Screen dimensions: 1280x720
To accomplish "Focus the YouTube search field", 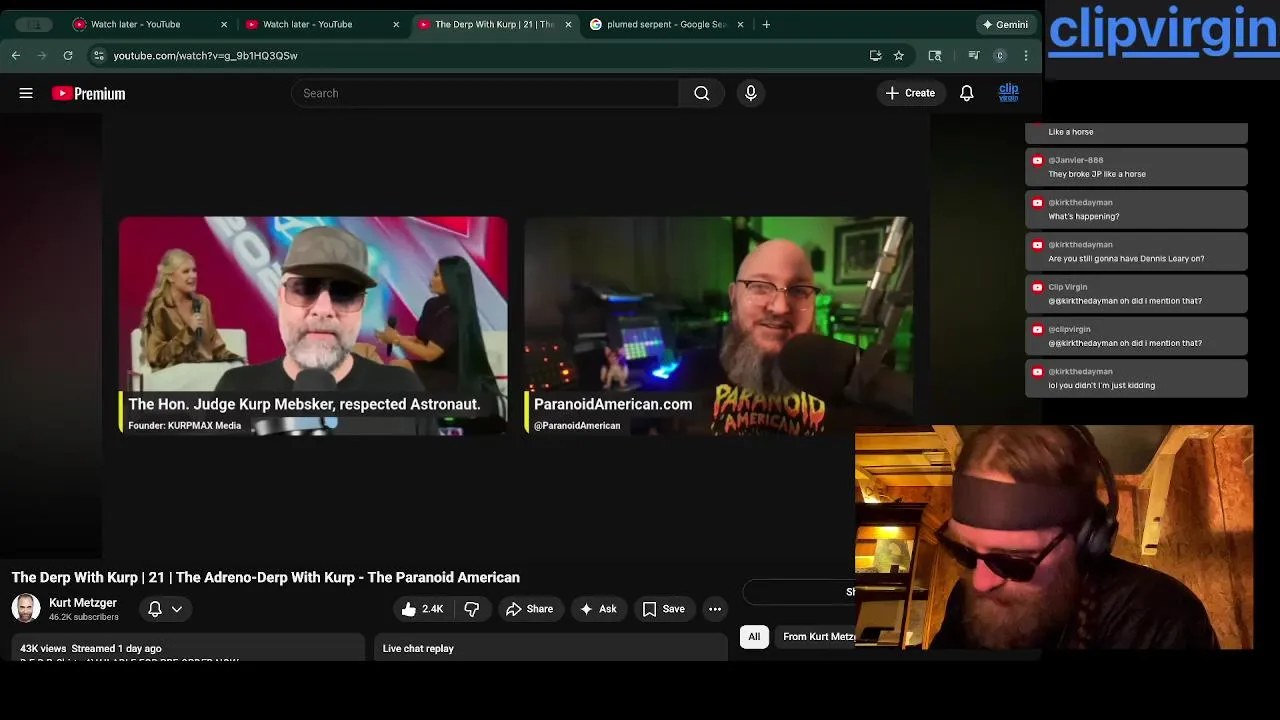I will point(485,93).
